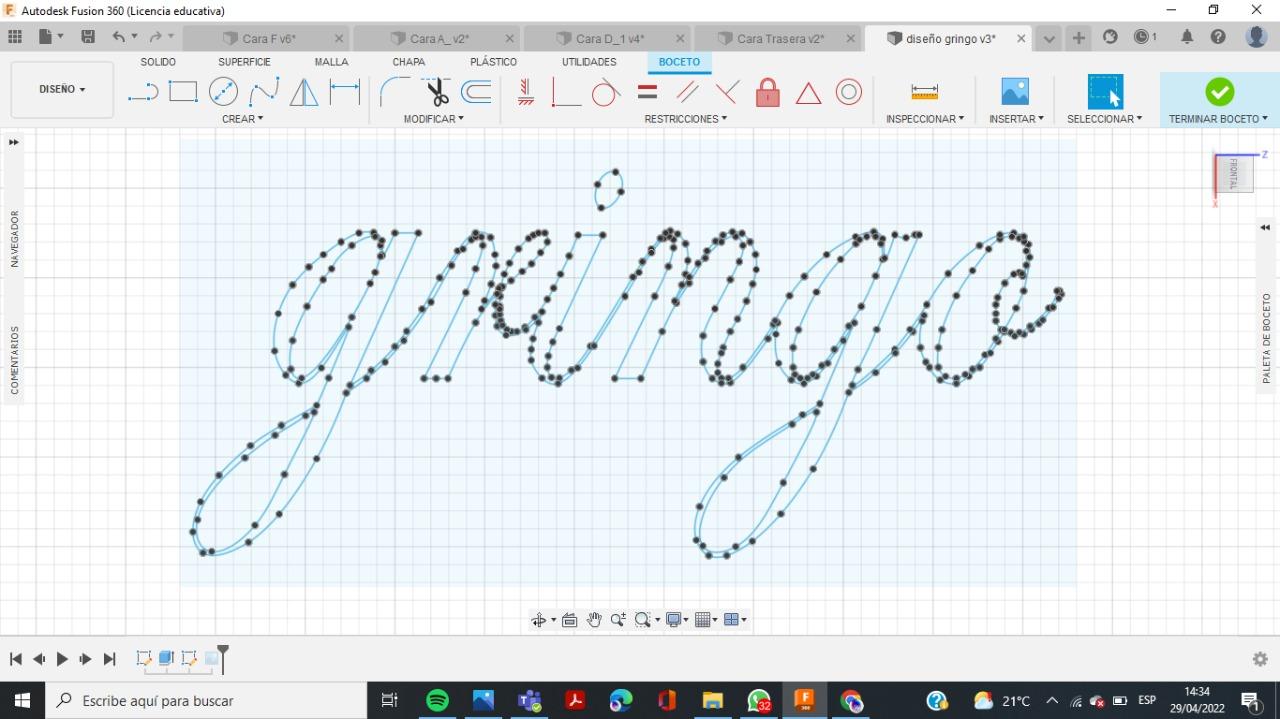Select the Line sketch tool
This screenshot has height=719, width=1280.
click(x=143, y=93)
